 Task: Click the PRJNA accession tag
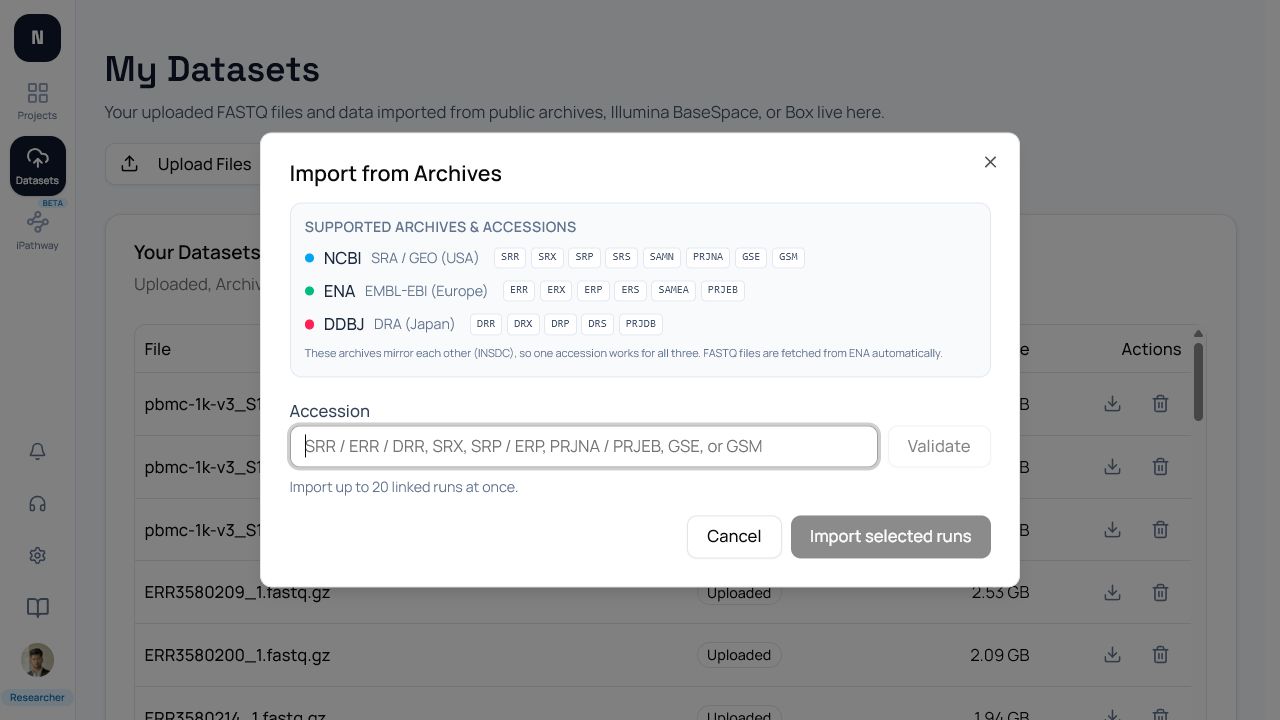click(x=708, y=257)
